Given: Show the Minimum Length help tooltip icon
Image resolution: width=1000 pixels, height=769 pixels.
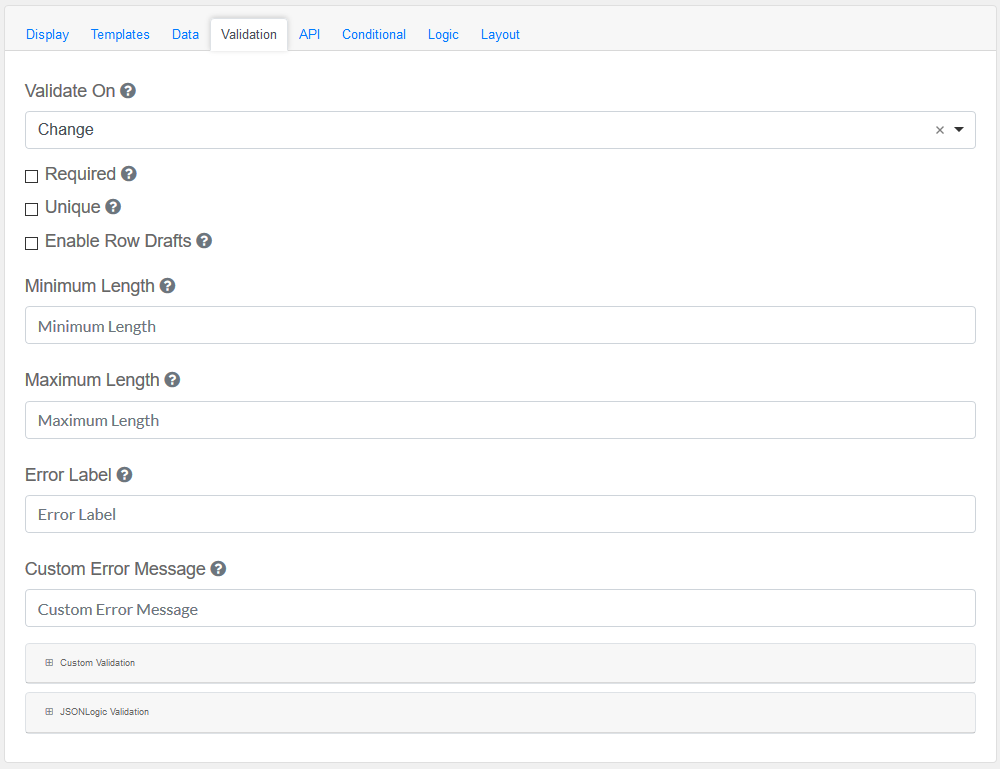Looking at the screenshot, I should [168, 286].
